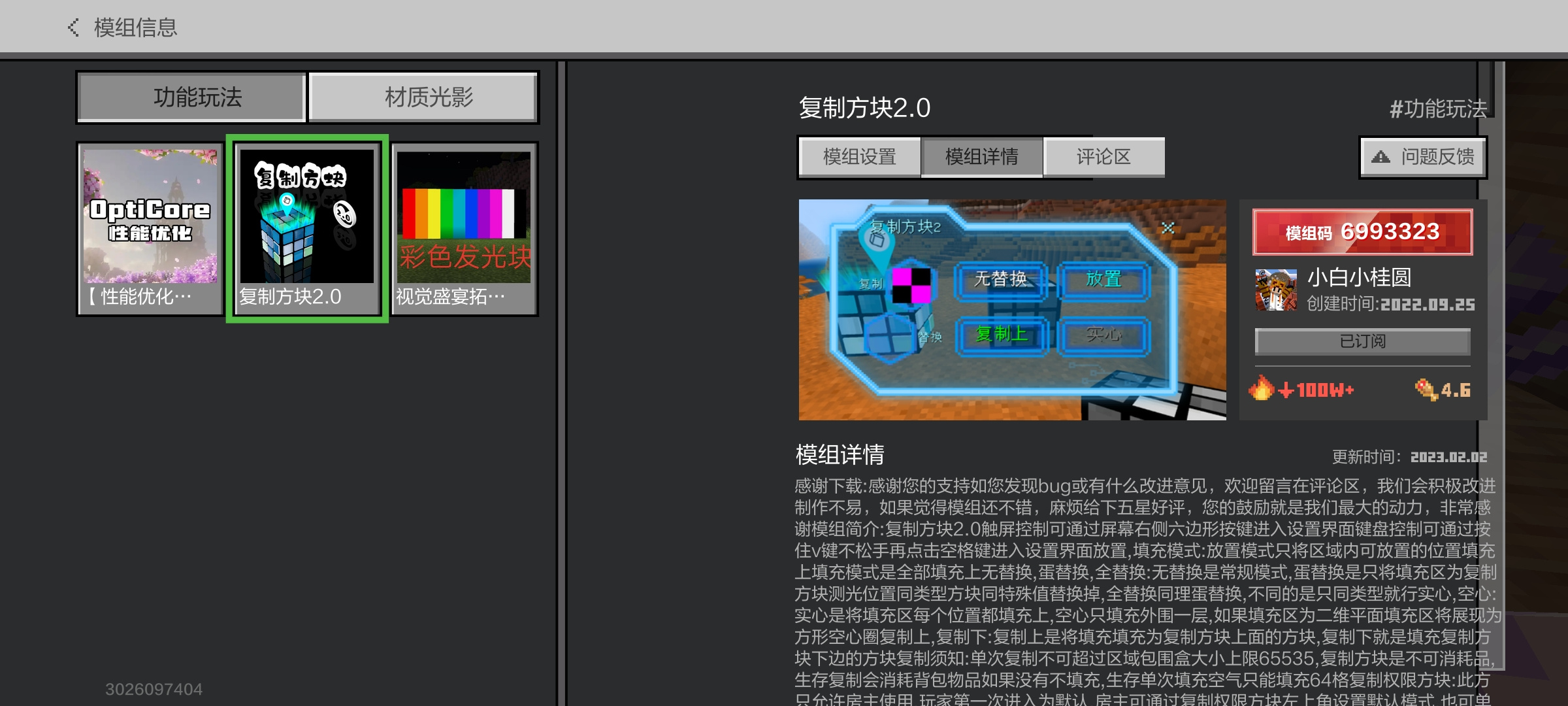
Task: Click the author avatar of 小白小桂圆
Action: point(1276,290)
